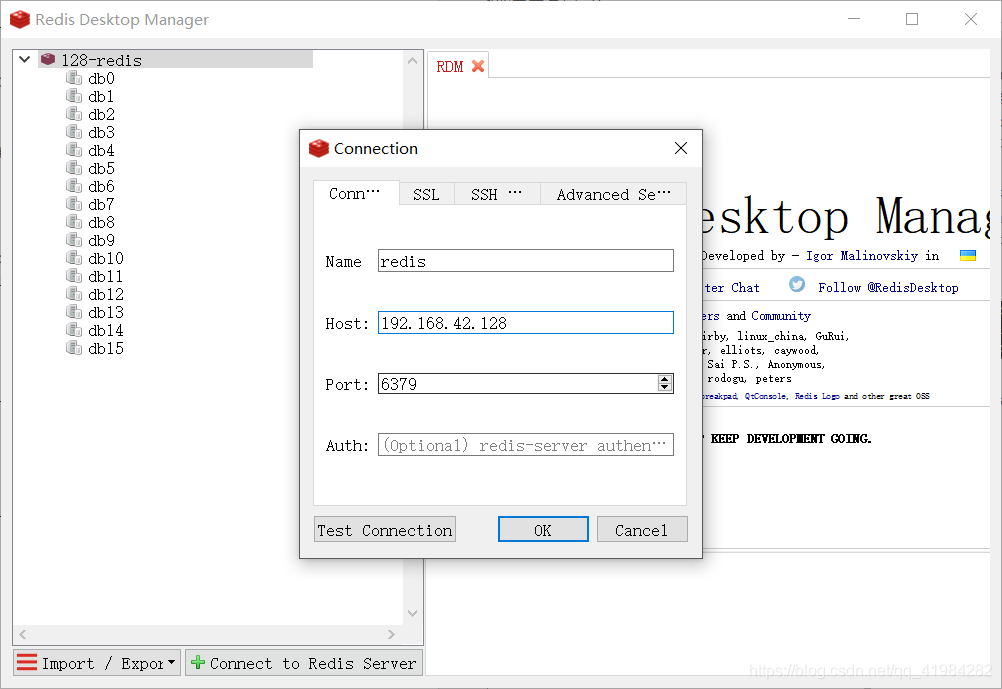Open the Redis Logo link
The height and width of the screenshot is (689, 1002).
click(817, 396)
